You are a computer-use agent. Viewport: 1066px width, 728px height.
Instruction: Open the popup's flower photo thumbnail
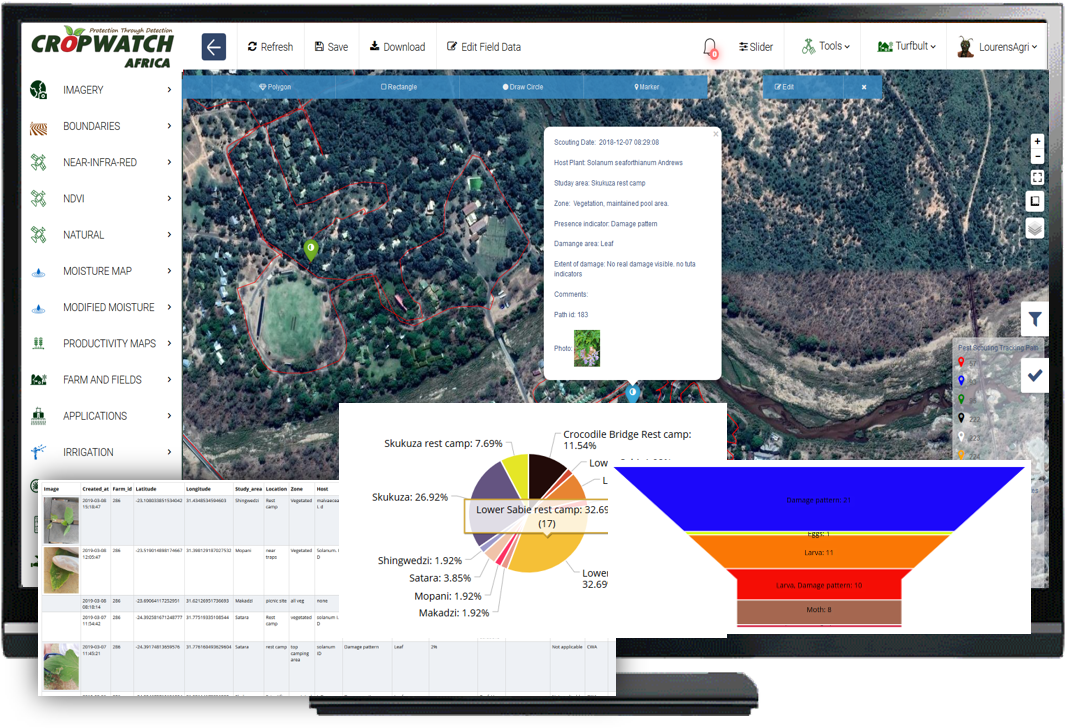tap(587, 348)
